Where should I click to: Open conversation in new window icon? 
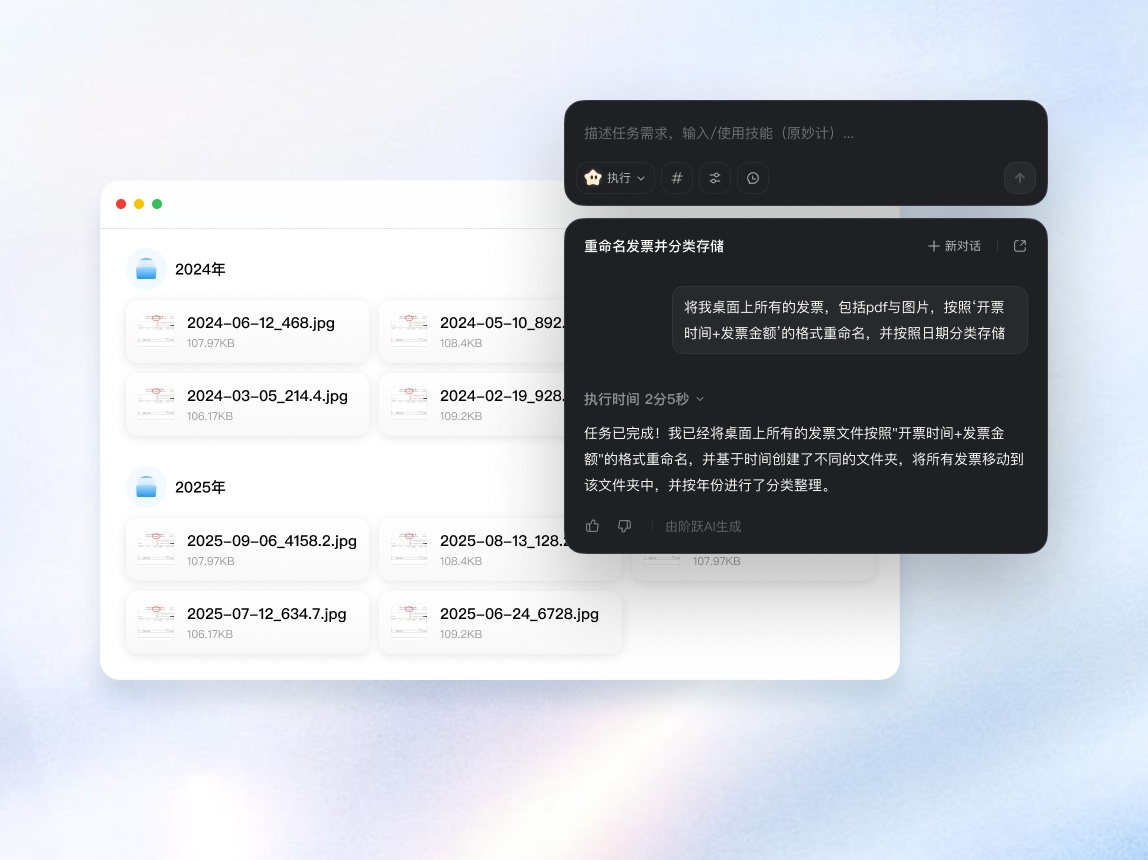tap(1019, 245)
